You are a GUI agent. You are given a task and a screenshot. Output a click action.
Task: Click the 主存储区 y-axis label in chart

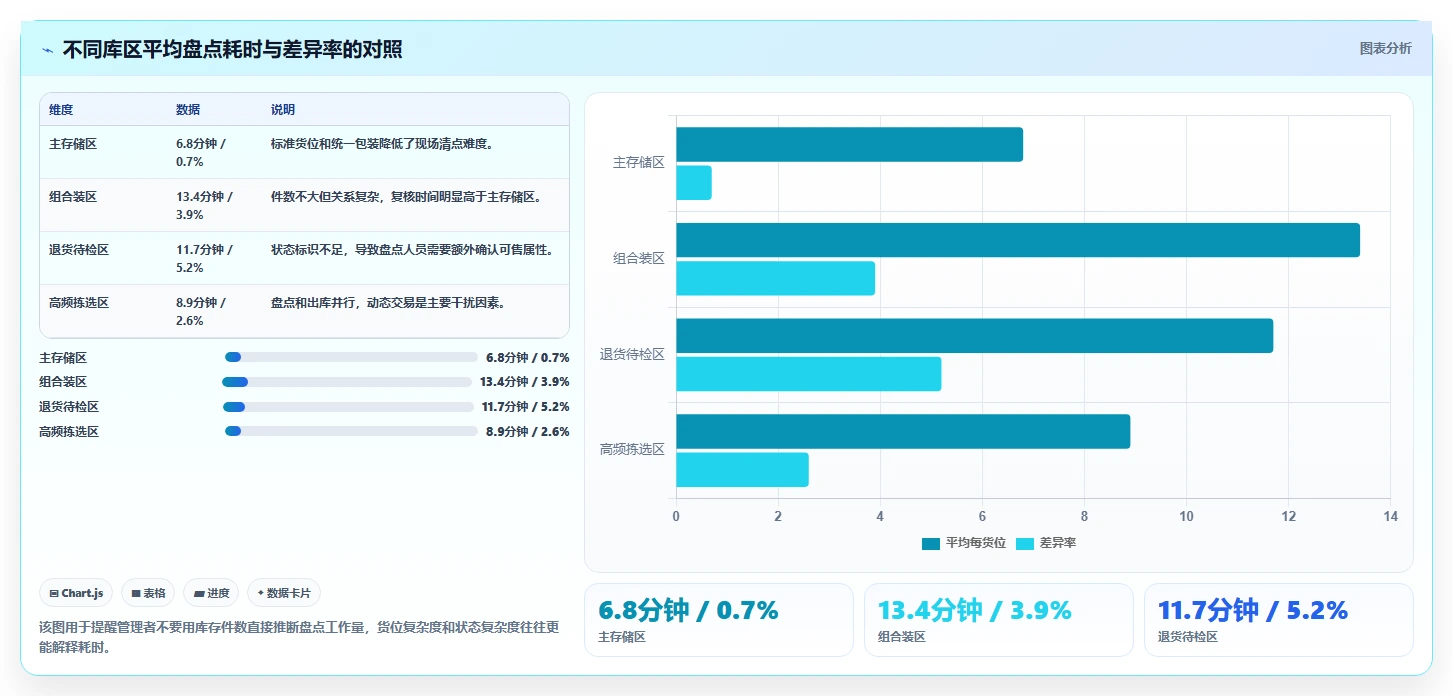click(639, 163)
